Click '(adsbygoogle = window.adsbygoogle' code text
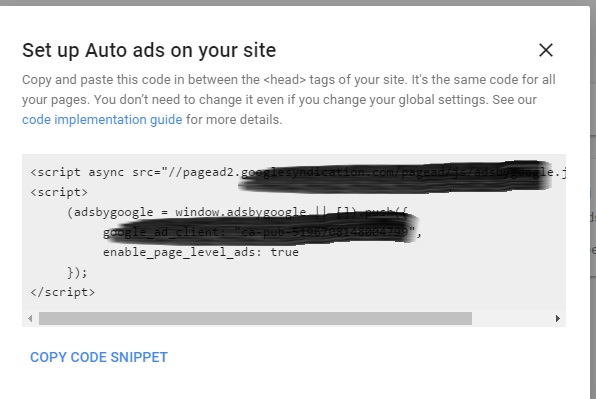 point(186,212)
